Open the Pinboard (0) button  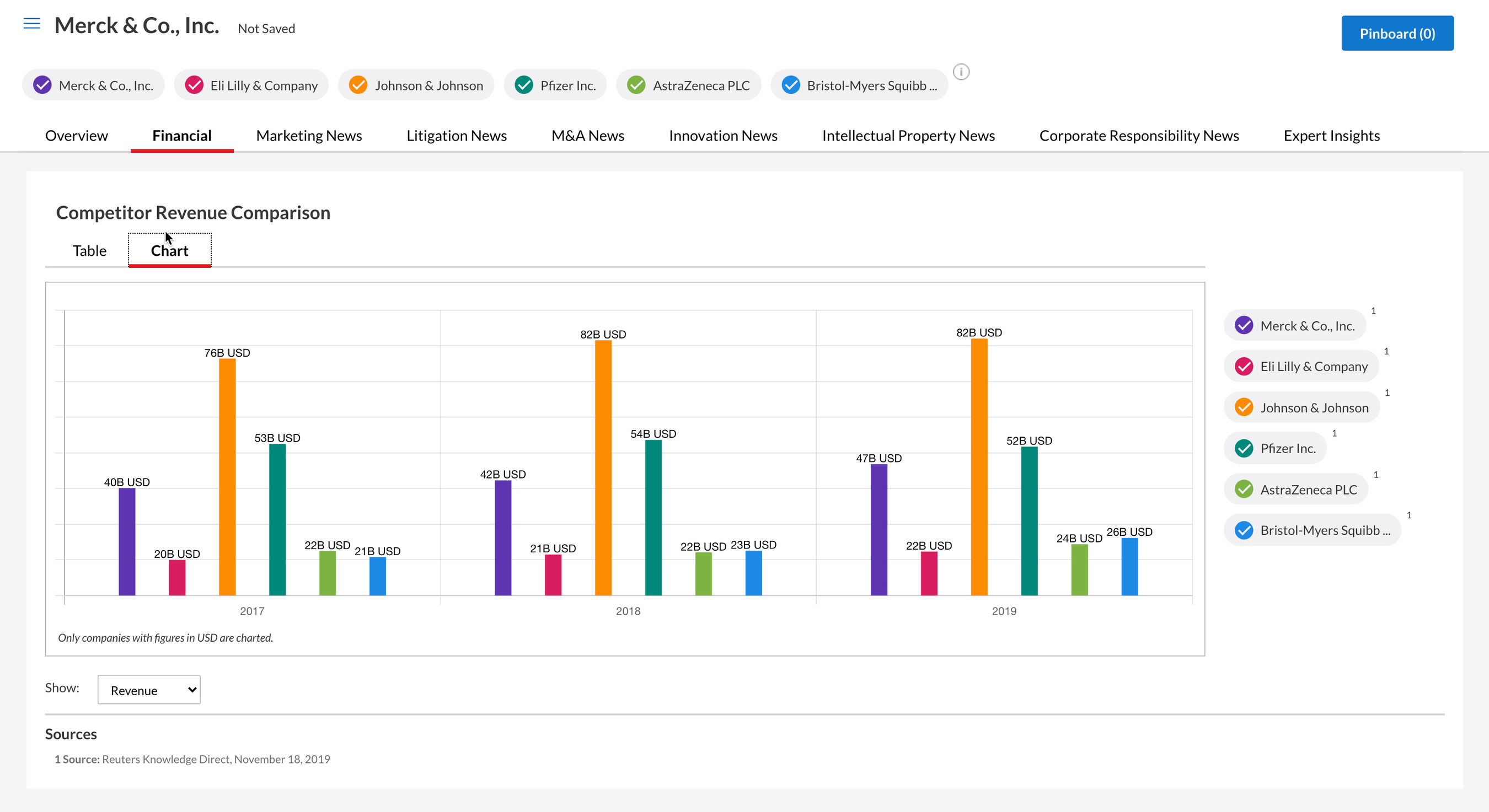point(1396,34)
